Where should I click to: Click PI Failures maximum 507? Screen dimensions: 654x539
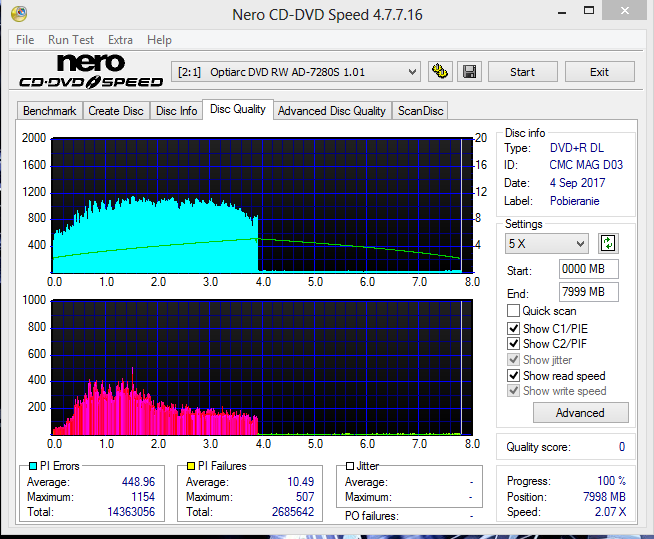tap(305, 497)
